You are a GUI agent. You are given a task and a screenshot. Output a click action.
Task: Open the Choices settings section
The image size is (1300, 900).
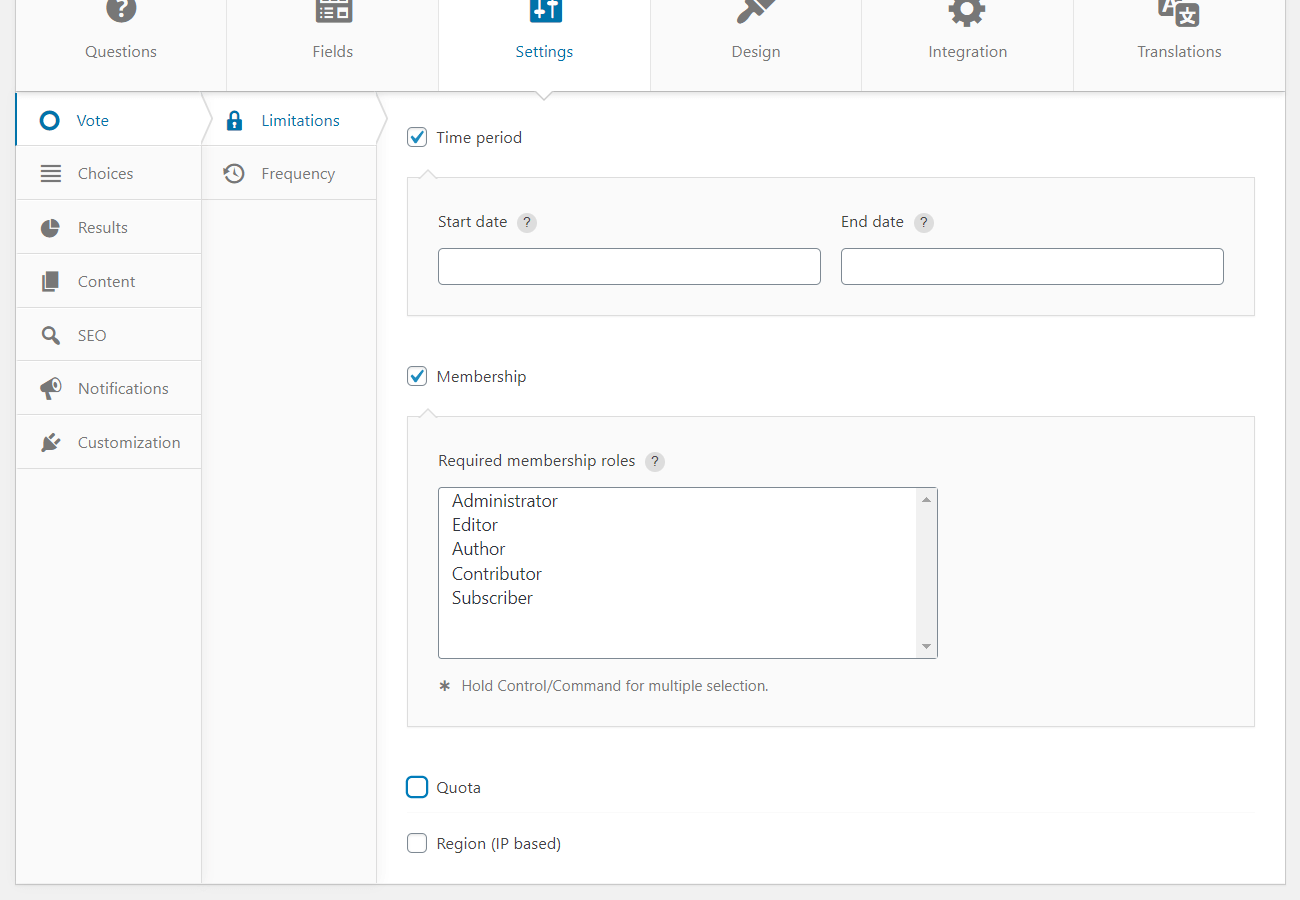[x=109, y=174]
